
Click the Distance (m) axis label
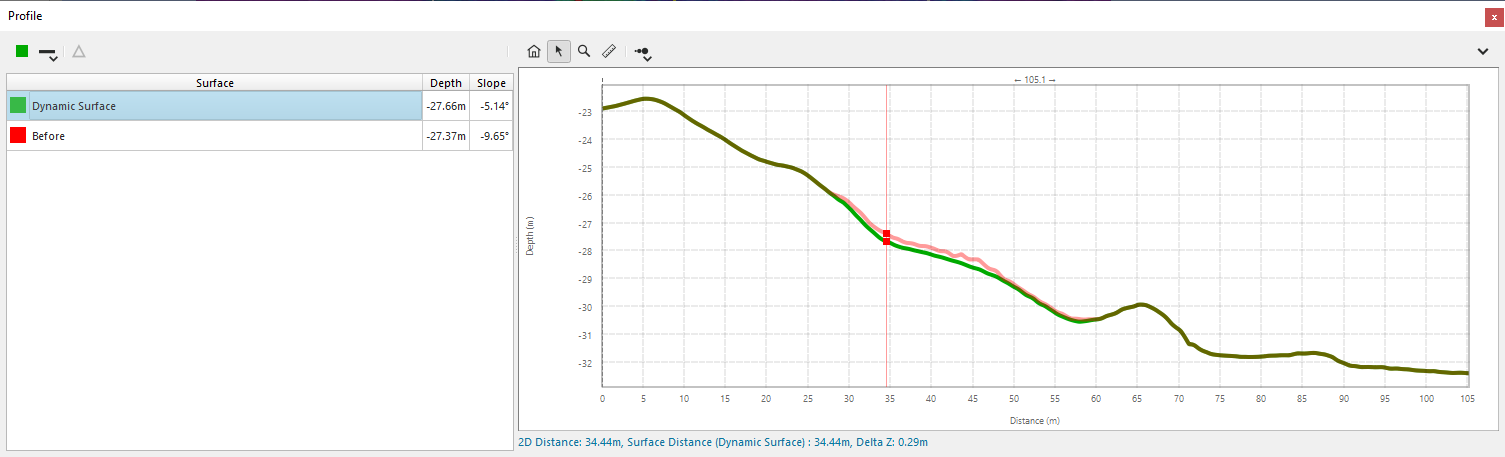1035,421
